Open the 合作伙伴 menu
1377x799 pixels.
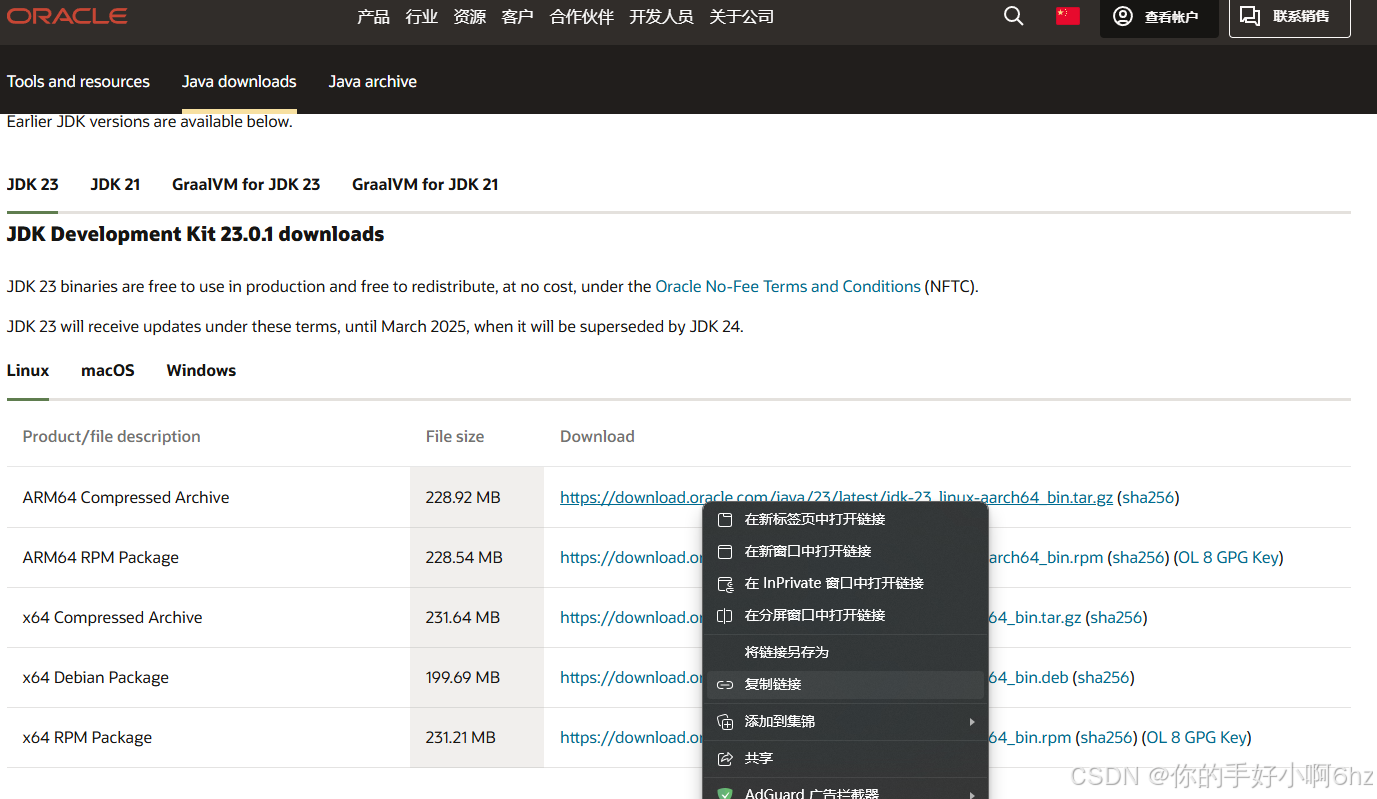pos(582,17)
